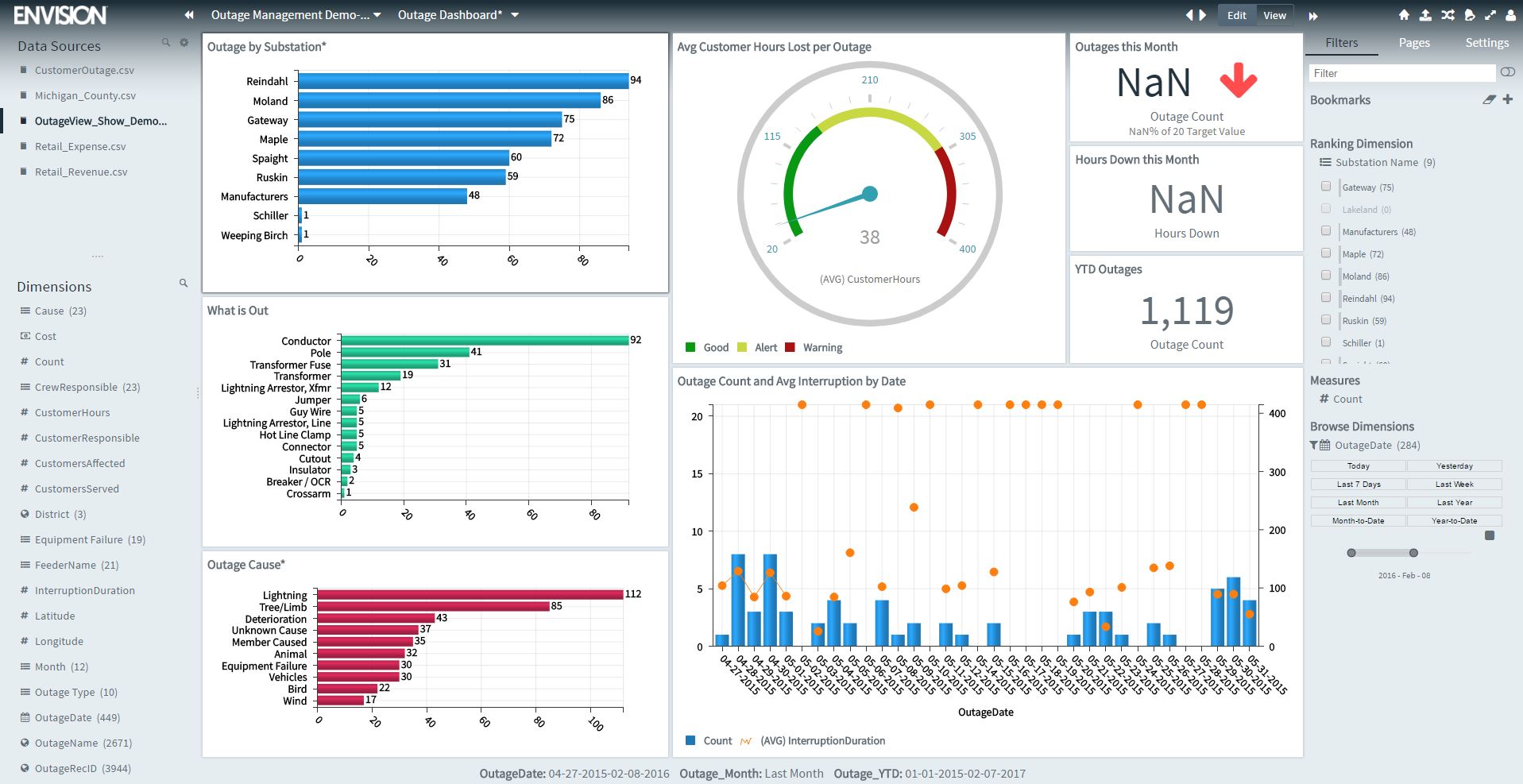
Task: Check the Moland (86) checkbox
Action: click(1325, 275)
